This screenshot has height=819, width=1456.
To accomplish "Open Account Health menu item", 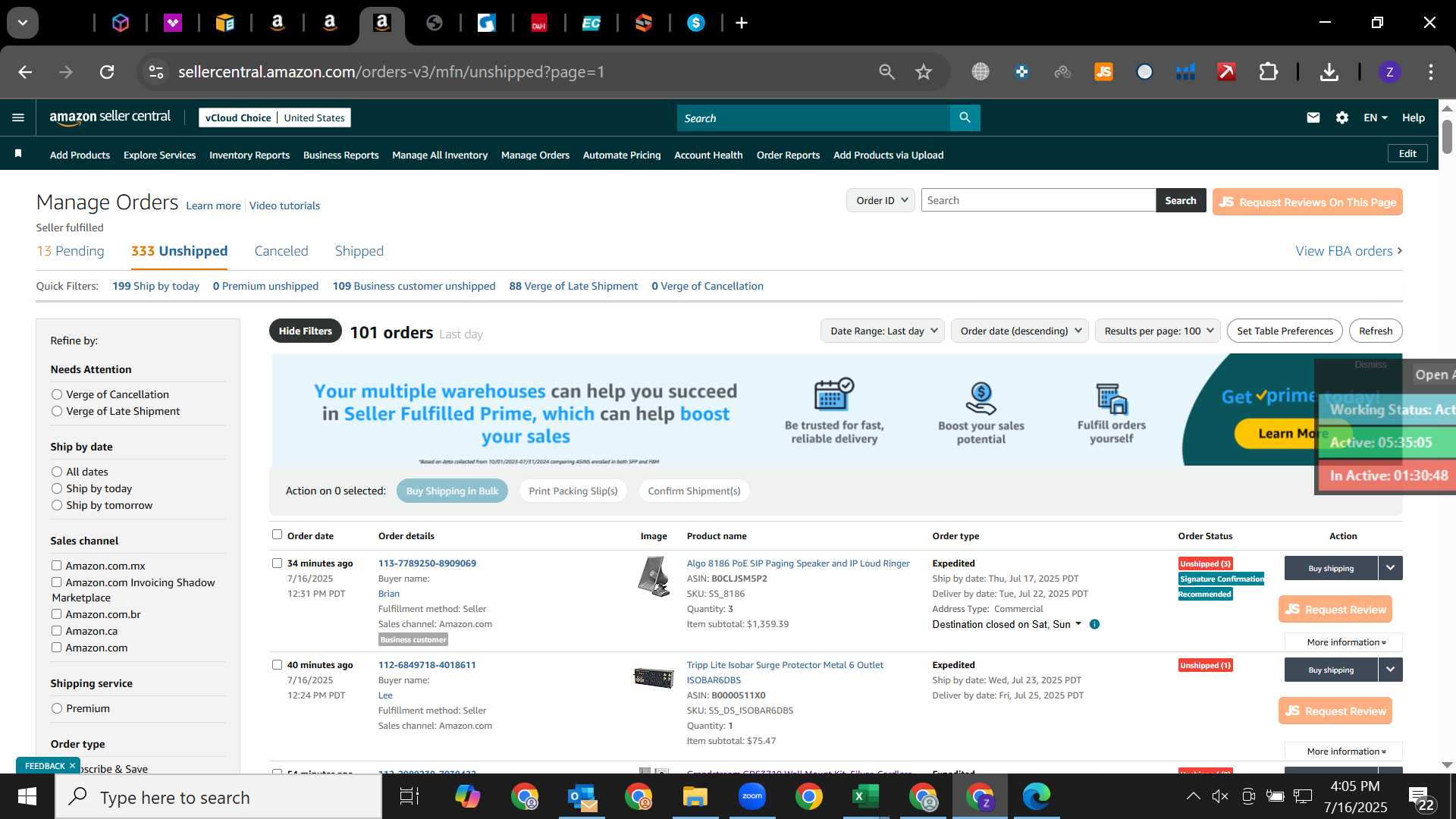I will click(x=708, y=155).
